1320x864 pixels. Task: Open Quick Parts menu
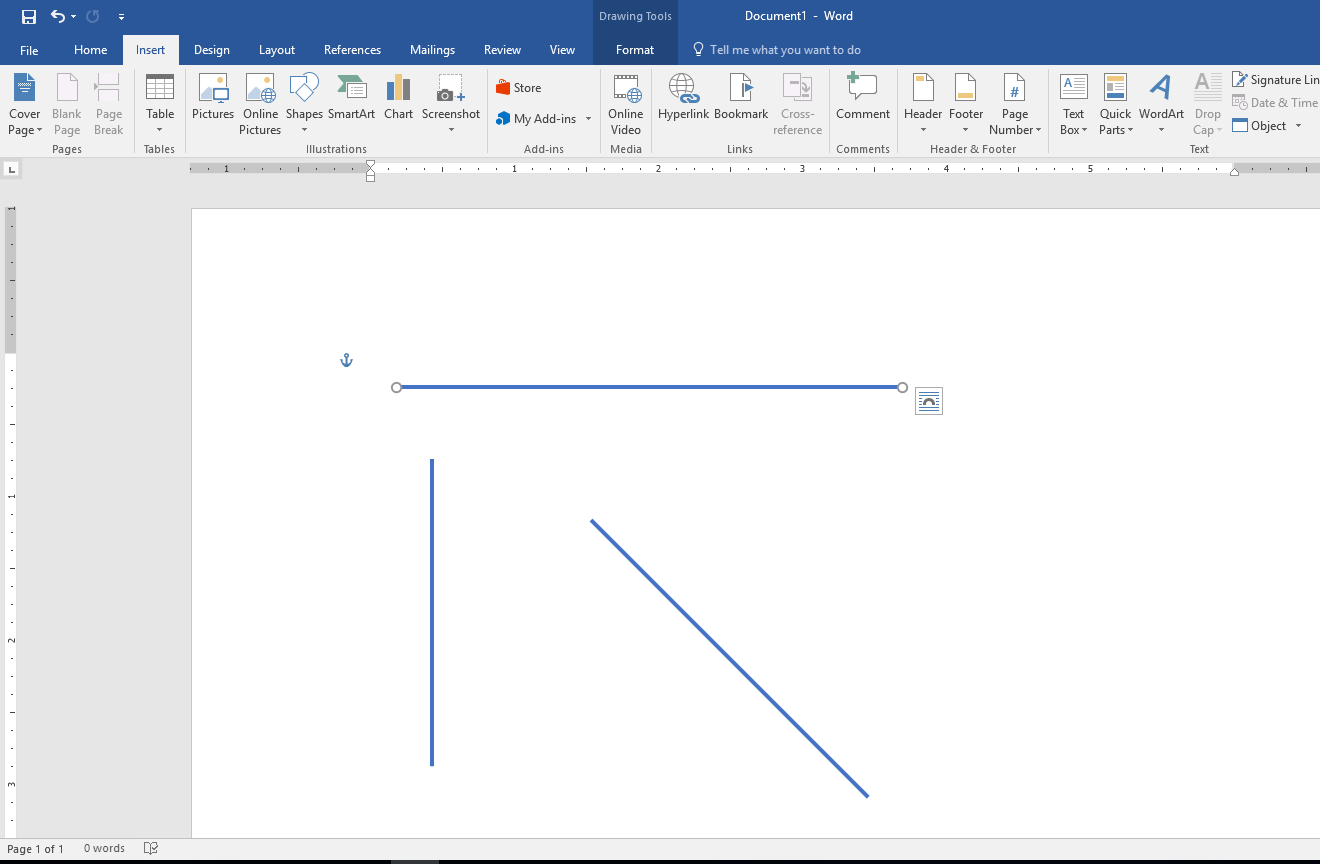(1115, 105)
